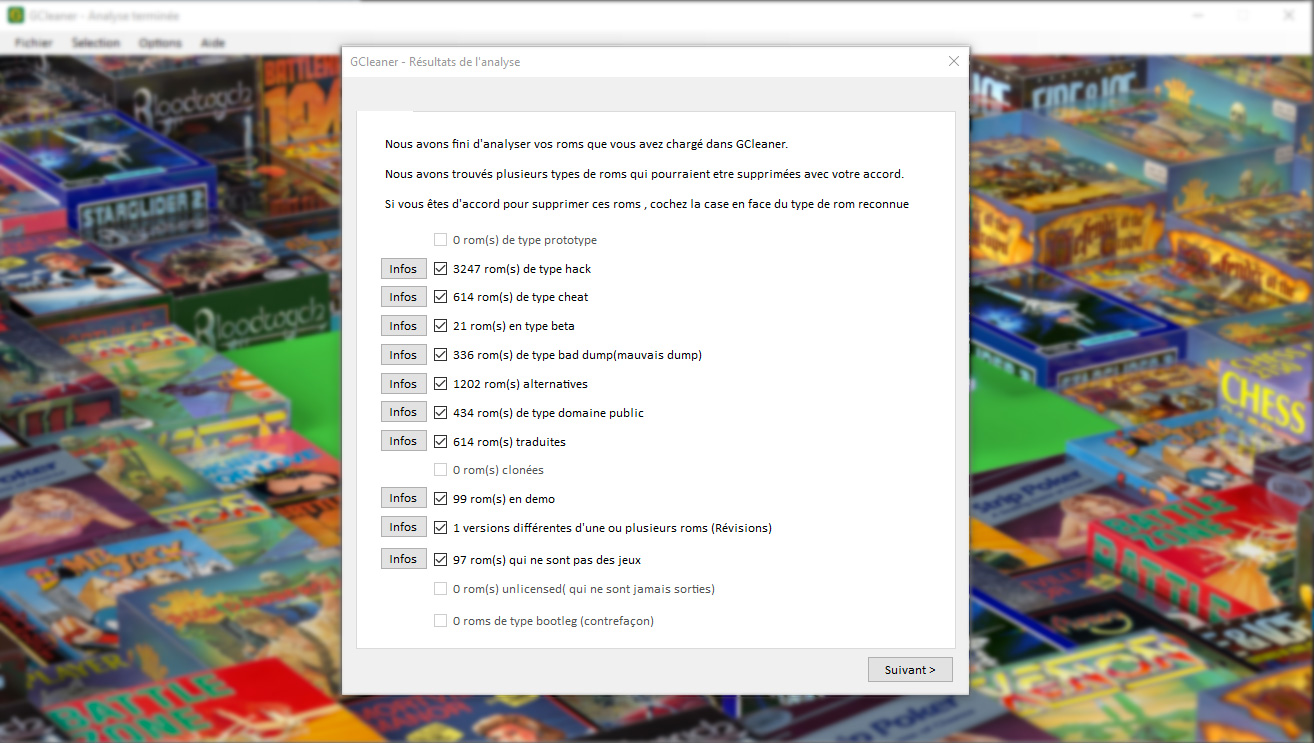Image resolution: width=1314 pixels, height=743 pixels.
Task: Open Infos for cheat type roms
Action: (x=404, y=297)
